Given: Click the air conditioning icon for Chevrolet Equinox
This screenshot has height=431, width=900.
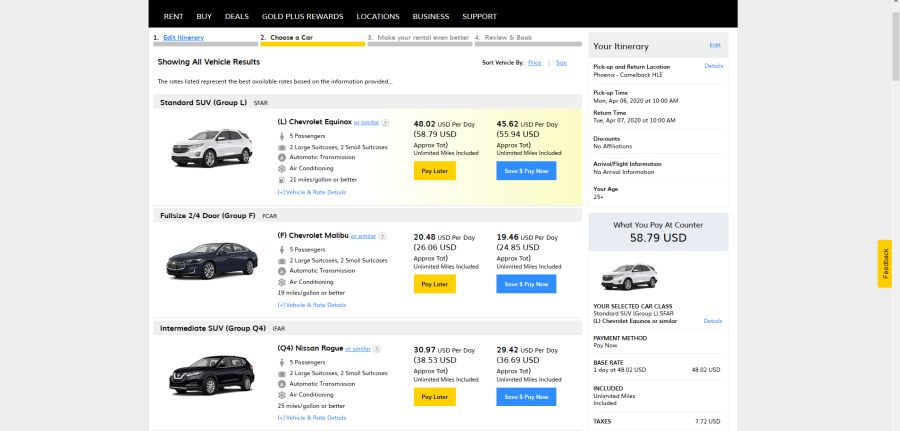Looking at the screenshot, I should coord(281,169).
